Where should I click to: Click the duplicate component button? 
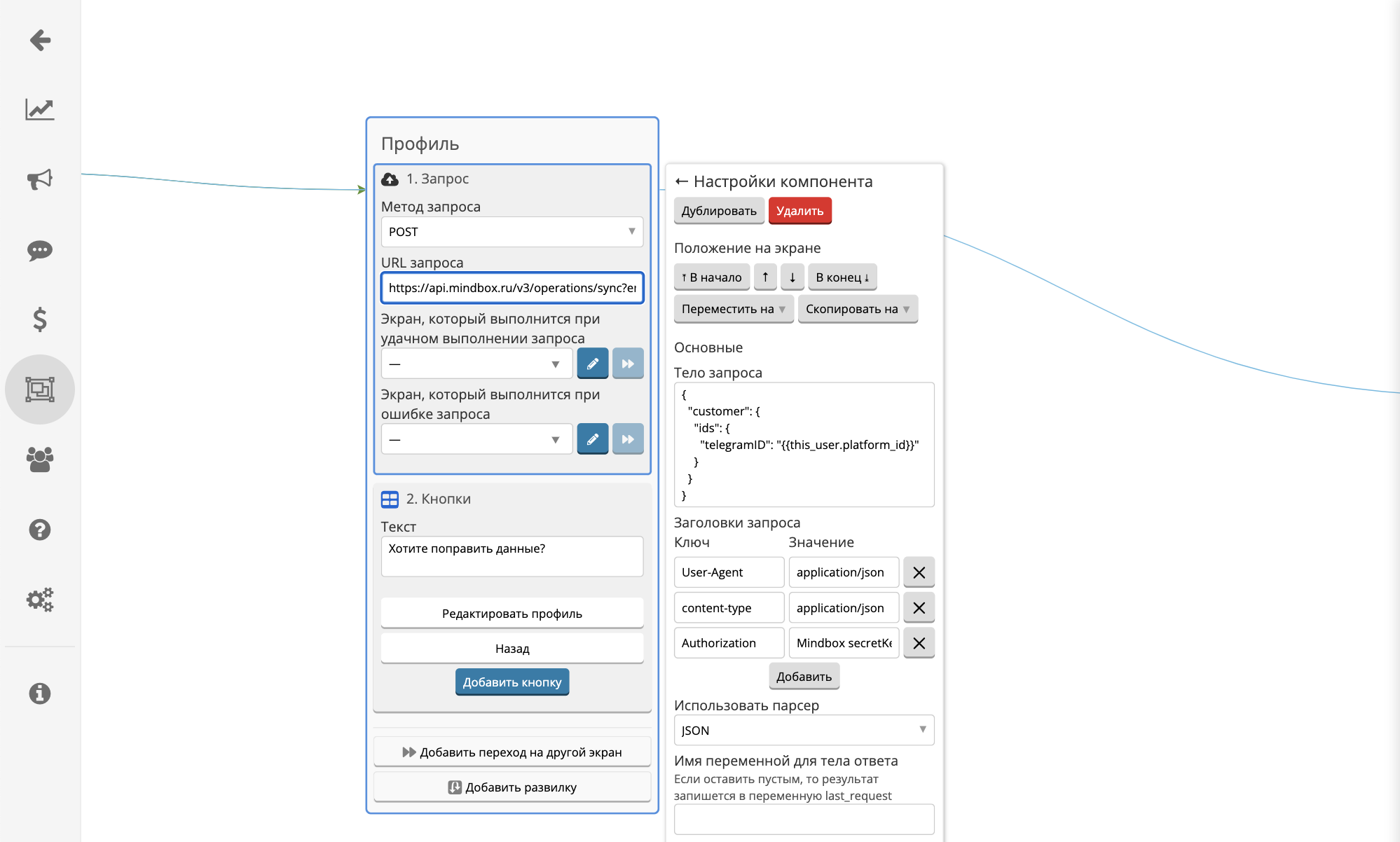tap(718, 210)
